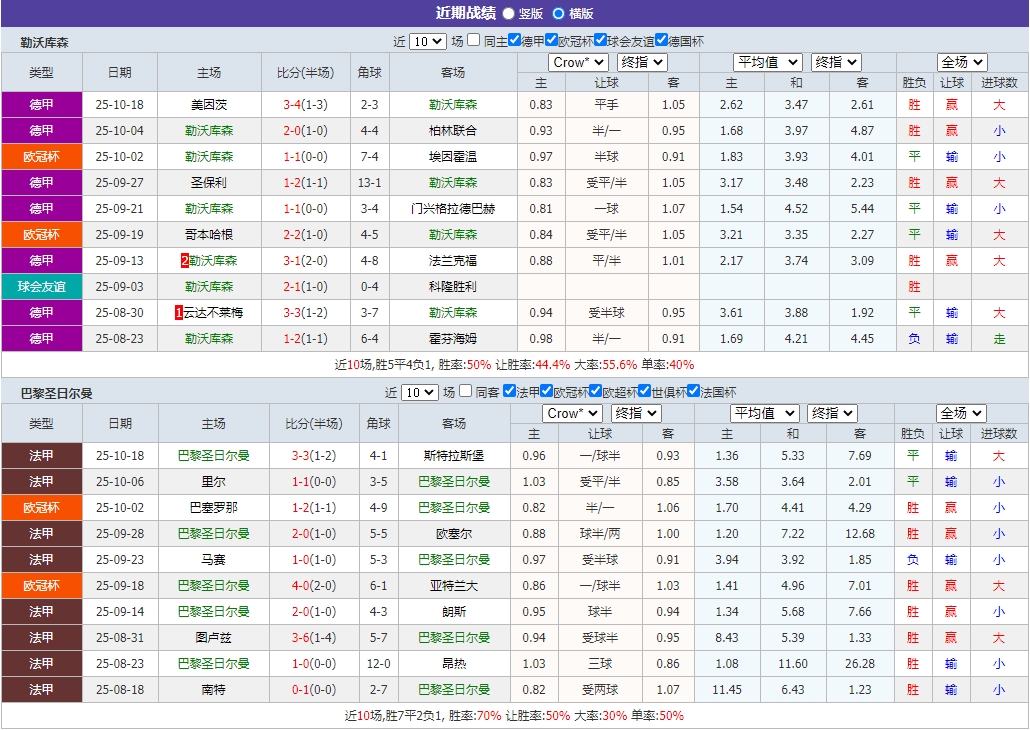Viewport: 1030px width, 730px height.
Task: Uncheck the 法国杯 cup filter checkbox
Action: pos(695,392)
